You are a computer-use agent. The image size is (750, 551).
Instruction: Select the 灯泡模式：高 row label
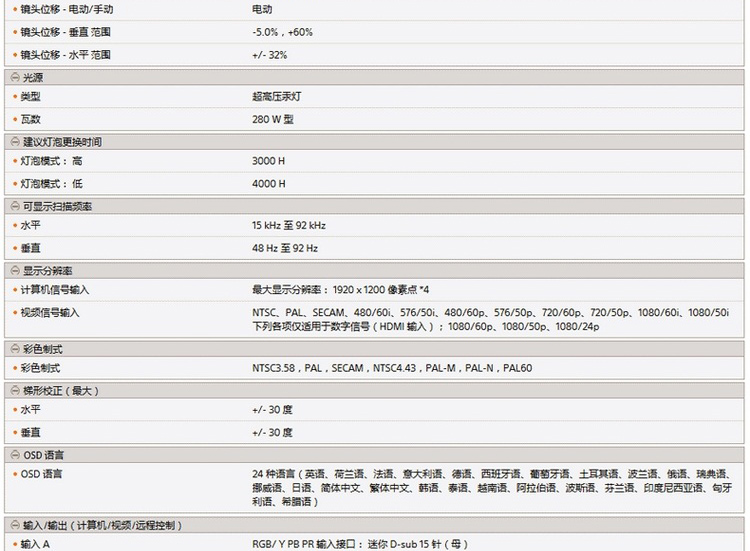click(52, 161)
